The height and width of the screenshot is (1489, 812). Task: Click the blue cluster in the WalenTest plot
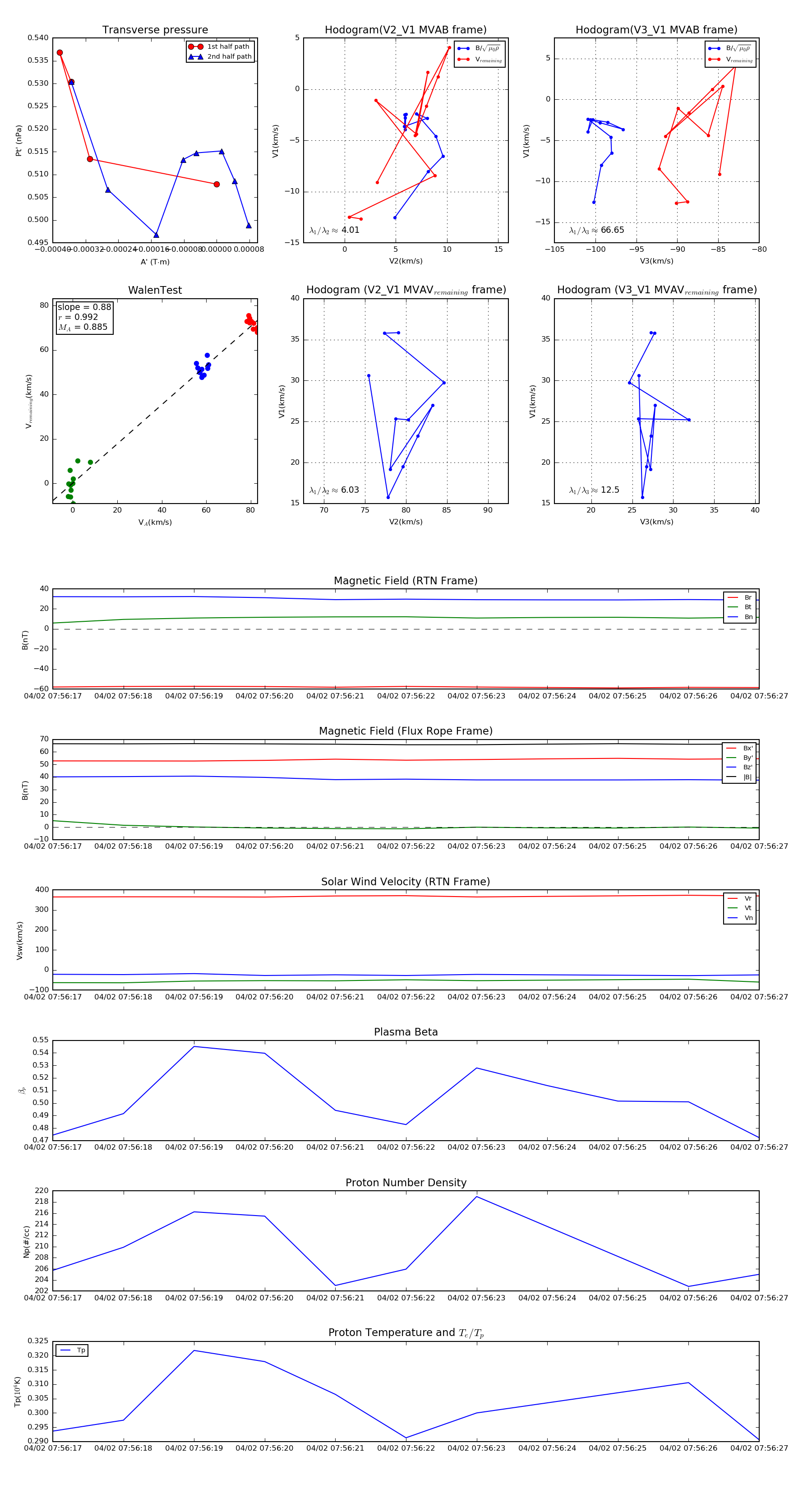tap(202, 366)
